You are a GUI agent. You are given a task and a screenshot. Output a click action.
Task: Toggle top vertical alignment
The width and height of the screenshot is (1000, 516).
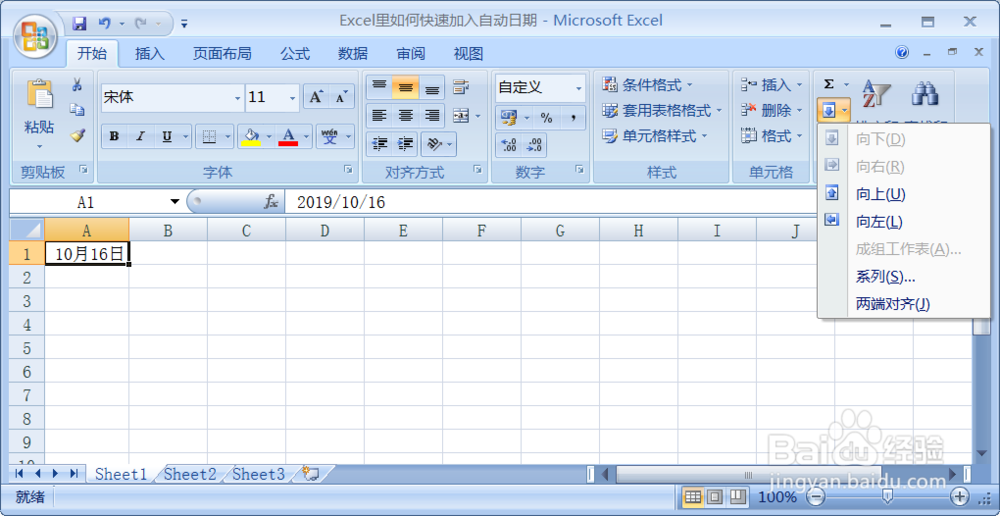pyautogui.click(x=379, y=87)
